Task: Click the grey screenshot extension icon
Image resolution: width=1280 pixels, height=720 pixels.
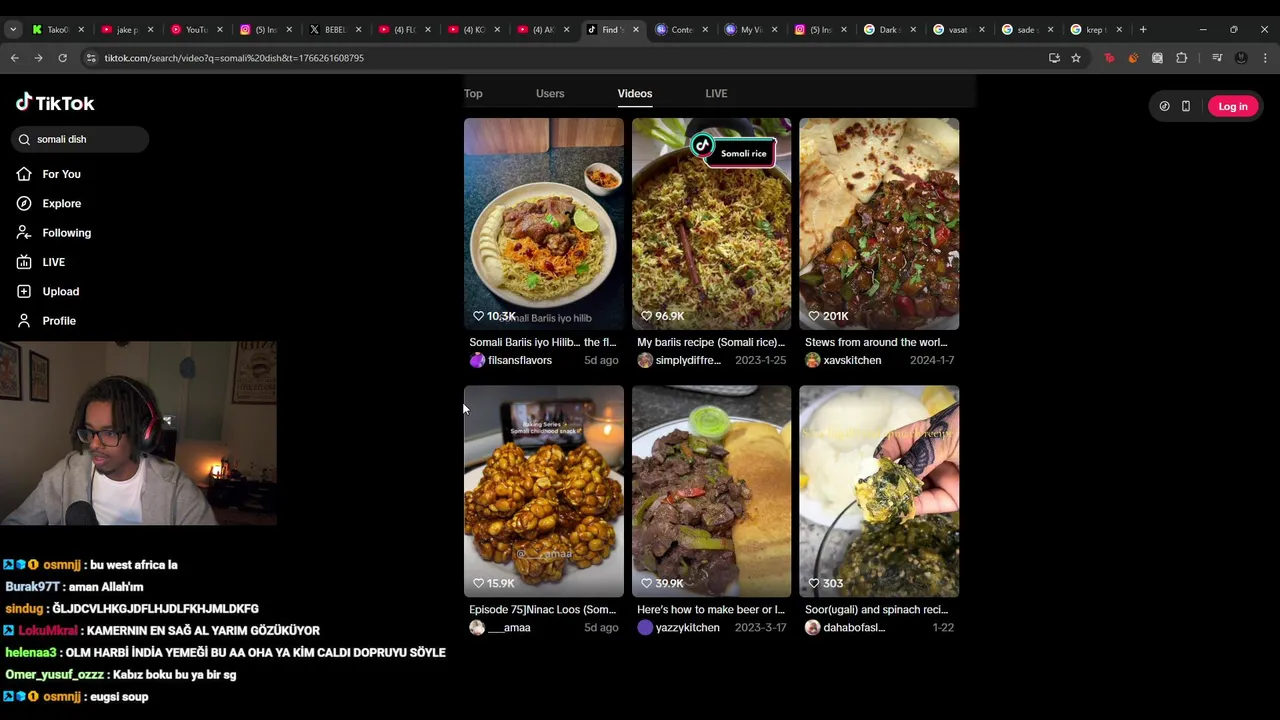Action: coord(1157,58)
